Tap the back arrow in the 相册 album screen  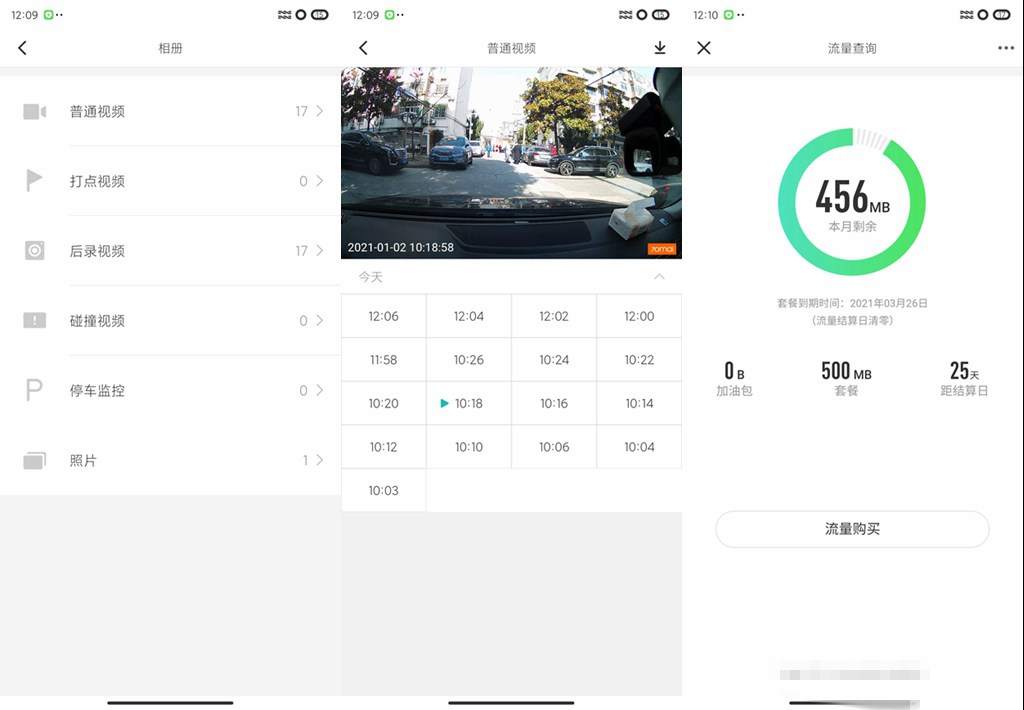click(23, 48)
